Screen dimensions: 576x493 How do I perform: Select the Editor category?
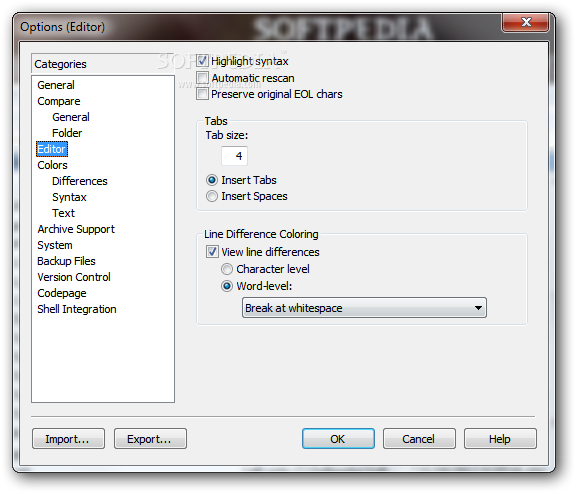tap(52, 149)
